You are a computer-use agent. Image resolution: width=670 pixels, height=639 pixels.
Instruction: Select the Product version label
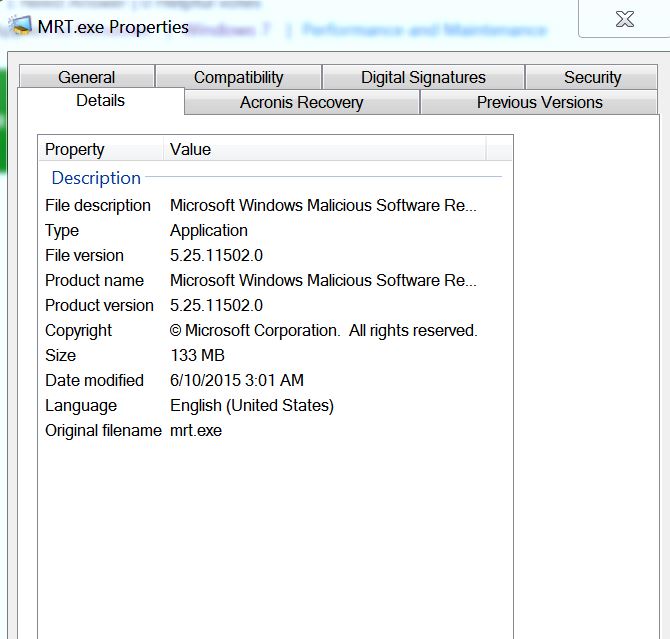[99, 306]
